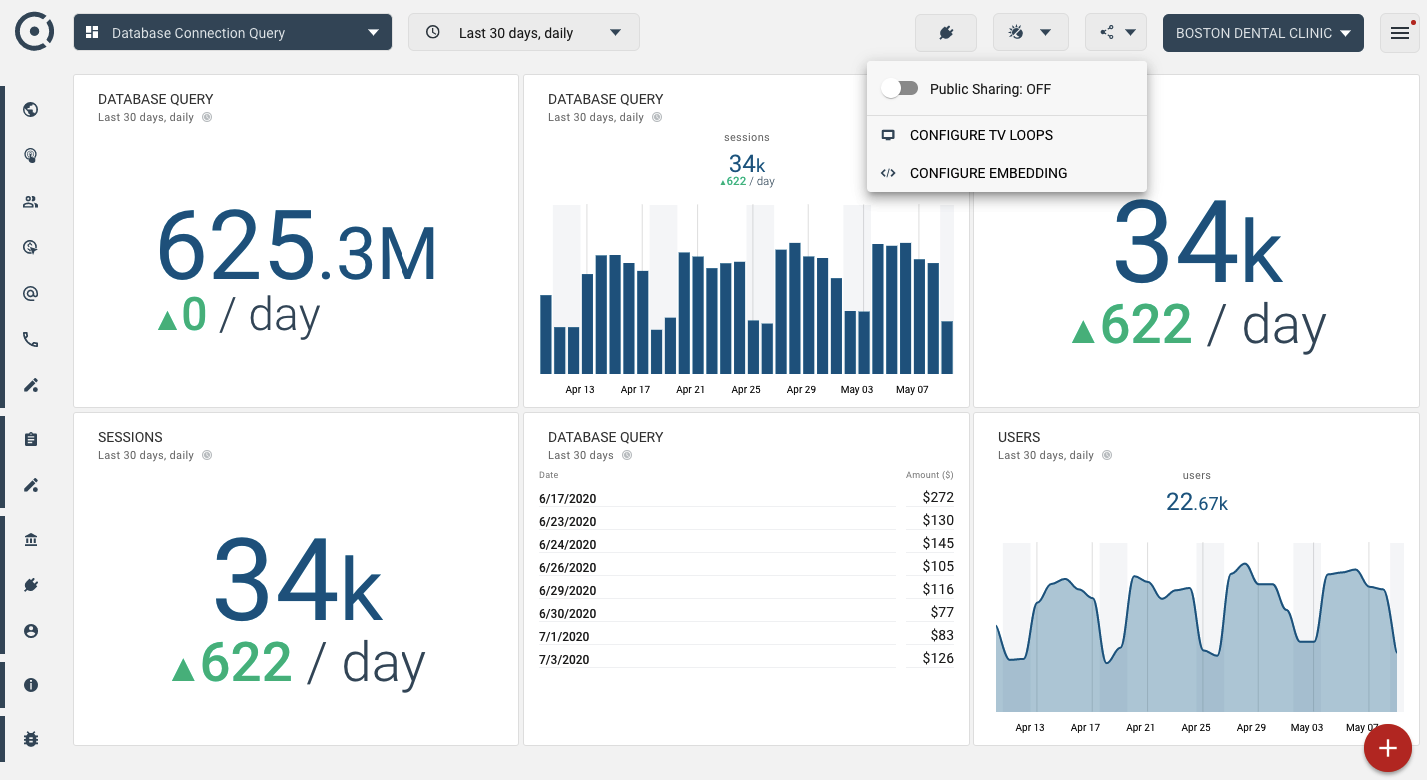Click the plug connections button in top bar
This screenshot has width=1427, height=780.
tap(946, 33)
